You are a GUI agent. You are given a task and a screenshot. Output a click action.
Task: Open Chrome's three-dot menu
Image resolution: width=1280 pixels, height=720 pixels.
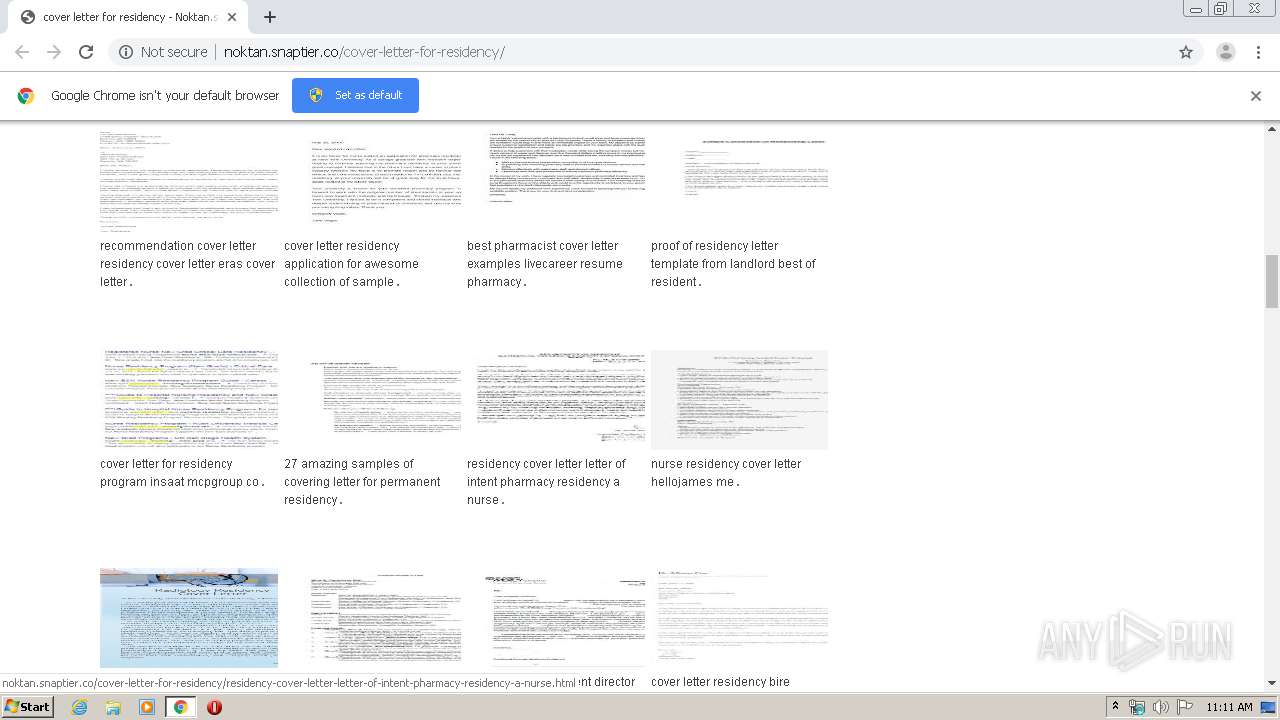coord(1258,52)
